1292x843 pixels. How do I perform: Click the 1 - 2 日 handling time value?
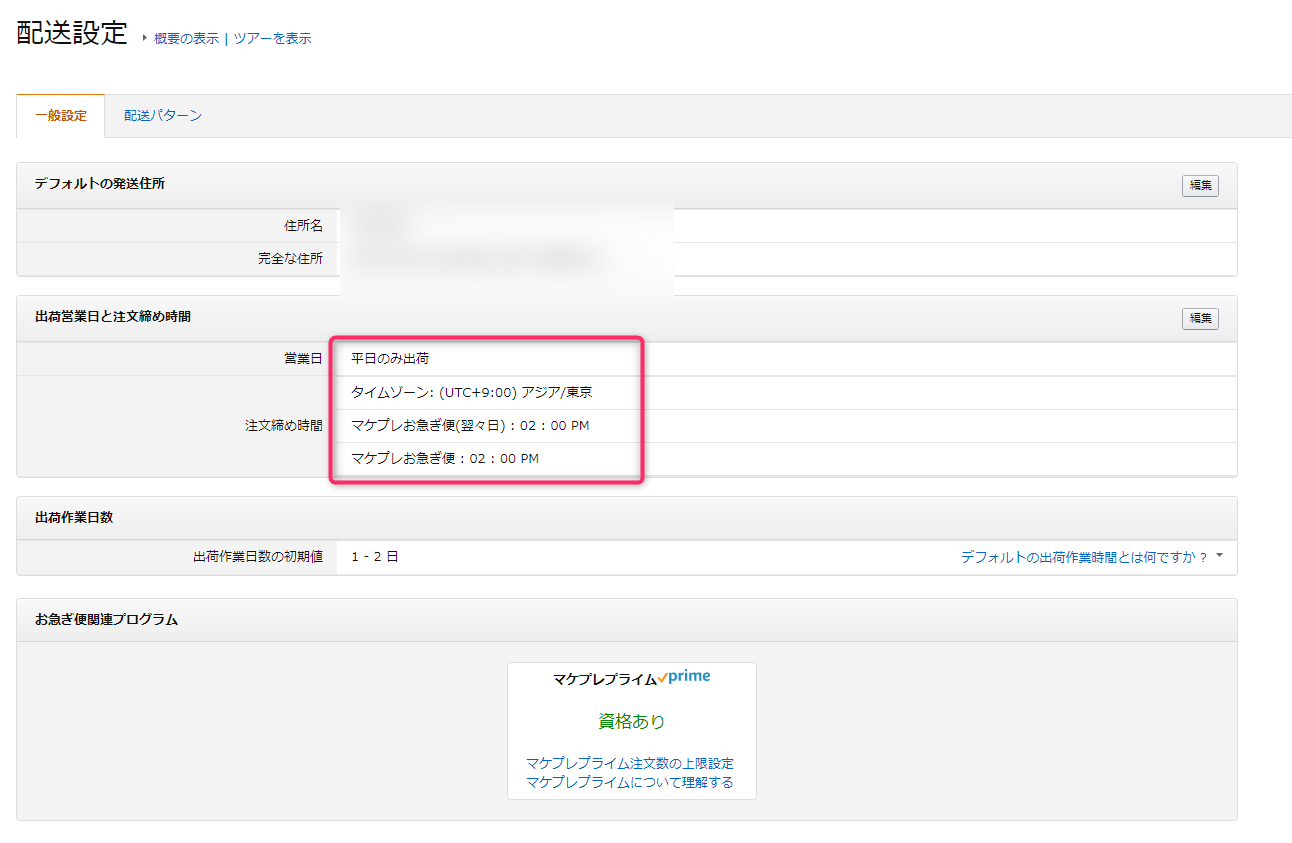point(375,556)
